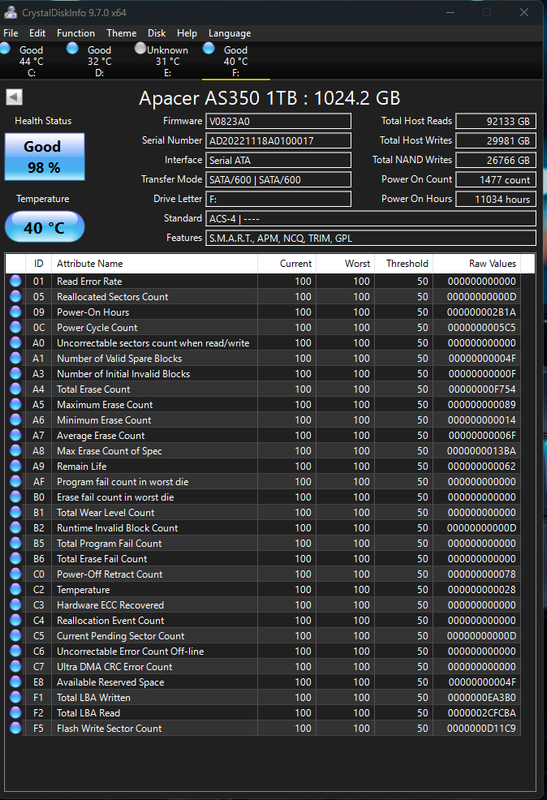Open the Edit menu

click(37, 33)
